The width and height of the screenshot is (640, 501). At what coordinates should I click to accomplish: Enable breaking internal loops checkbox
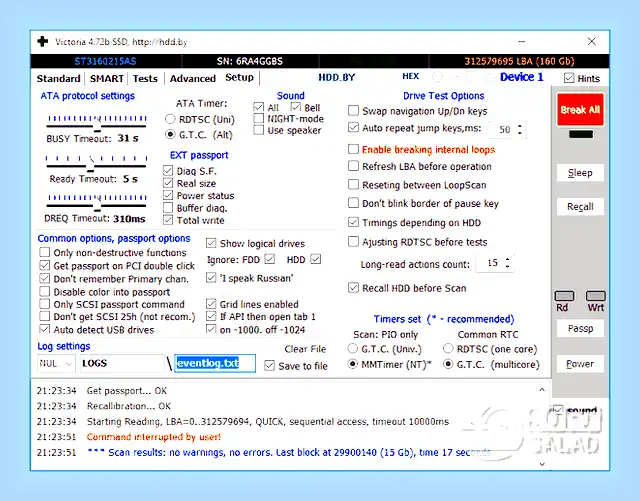(353, 149)
